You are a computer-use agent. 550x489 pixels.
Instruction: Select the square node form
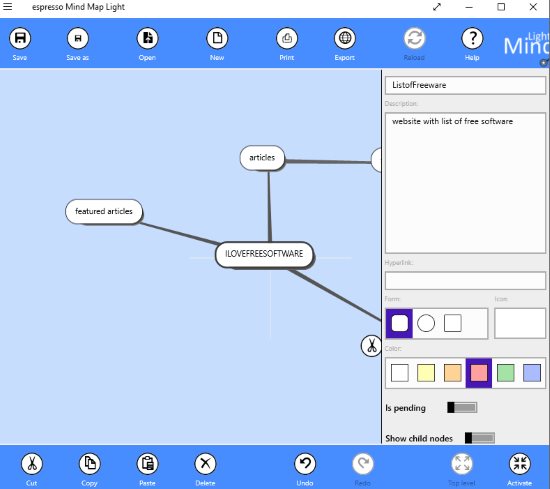452,323
